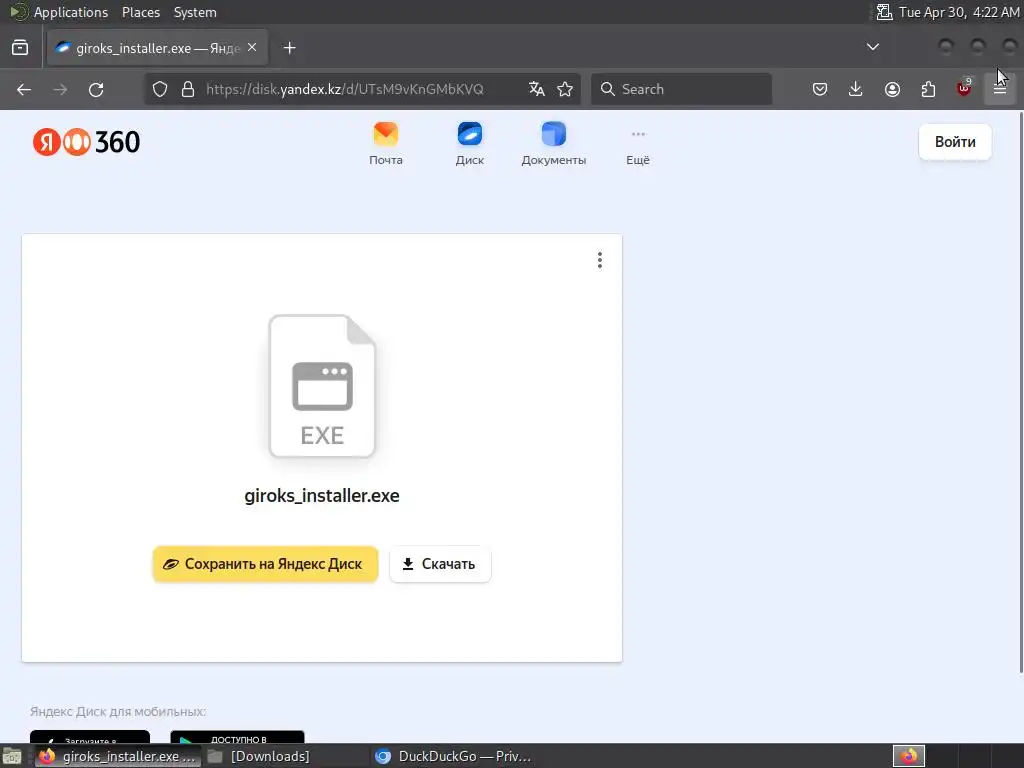The width and height of the screenshot is (1024, 768).
Task: View site security padlock info
Action: (x=188, y=89)
